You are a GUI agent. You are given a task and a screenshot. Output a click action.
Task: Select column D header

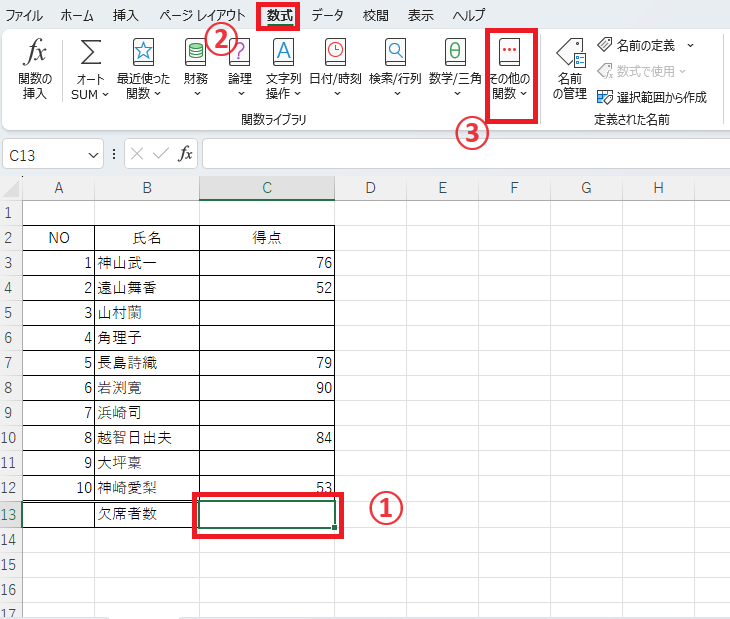(x=371, y=188)
